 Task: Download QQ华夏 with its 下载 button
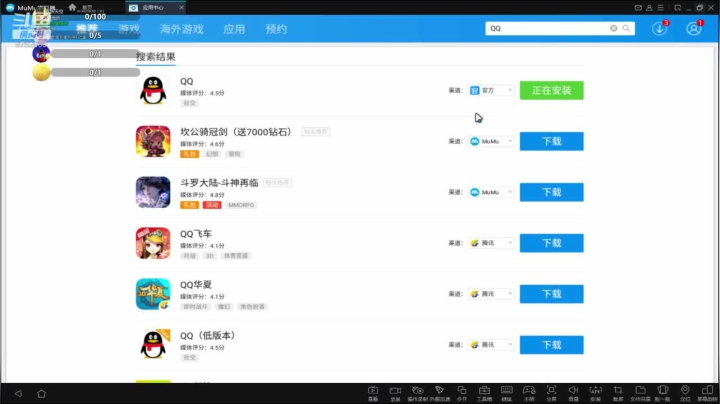pyautogui.click(x=551, y=294)
